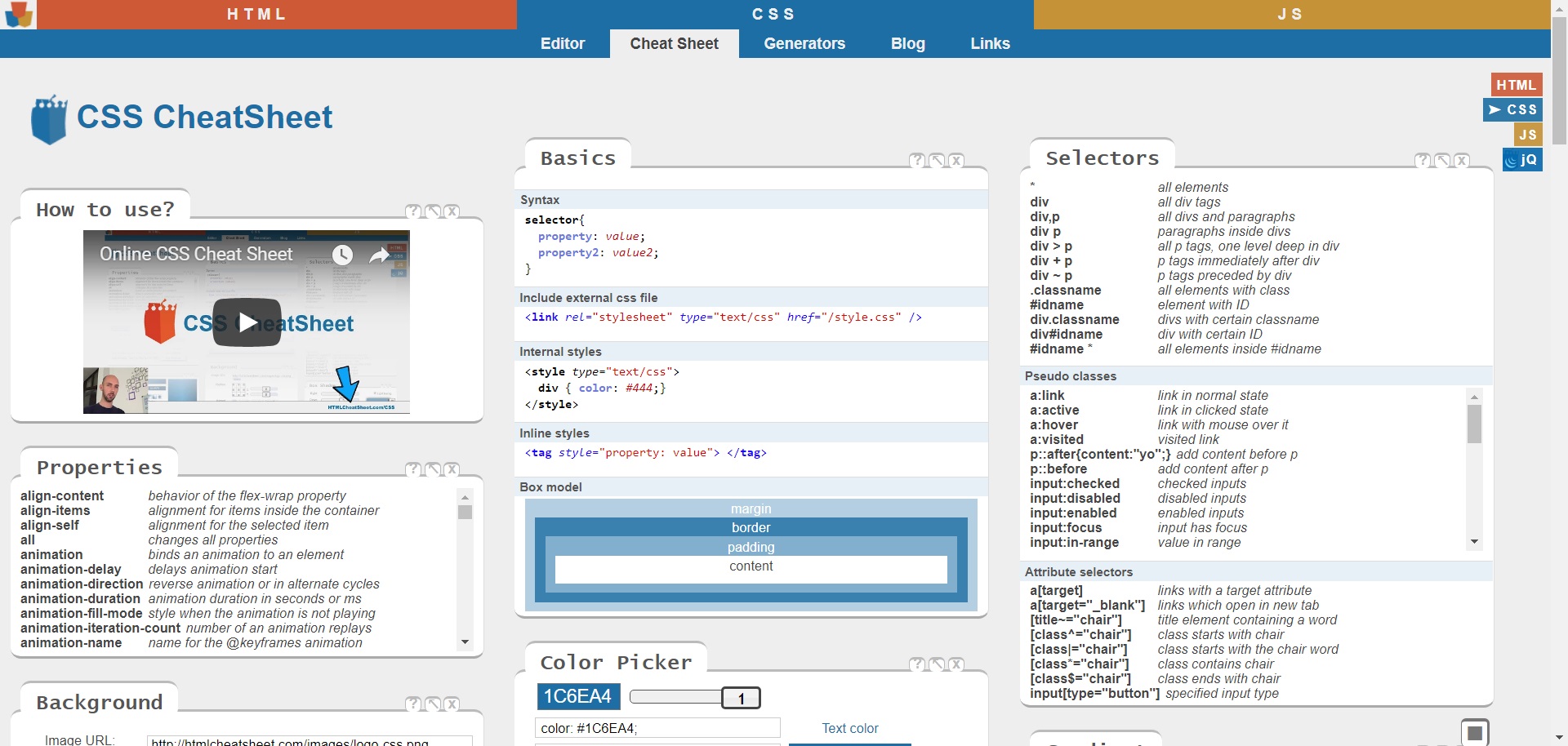The width and height of the screenshot is (1568, 746).
Task: Click the color code input field
Action: (x=657, y=728)
